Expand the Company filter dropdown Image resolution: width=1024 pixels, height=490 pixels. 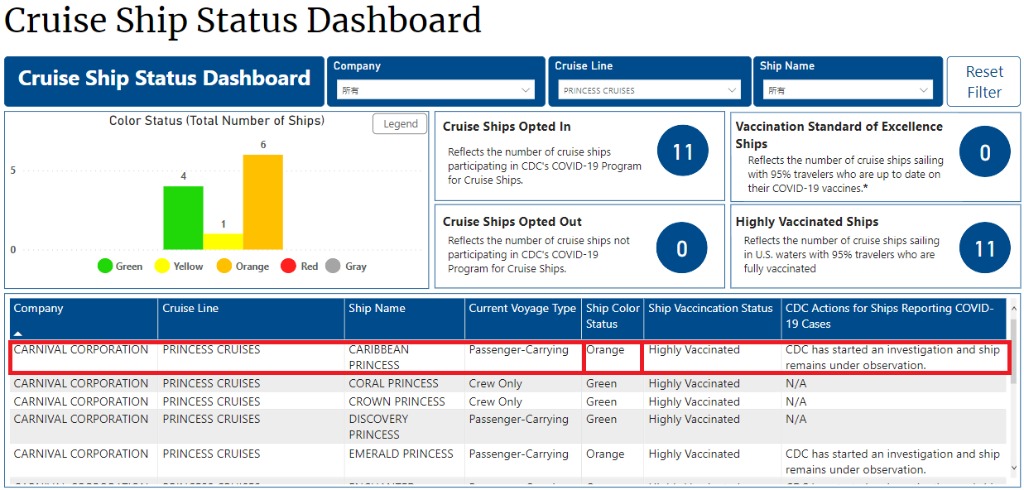[x=436, y=91]
